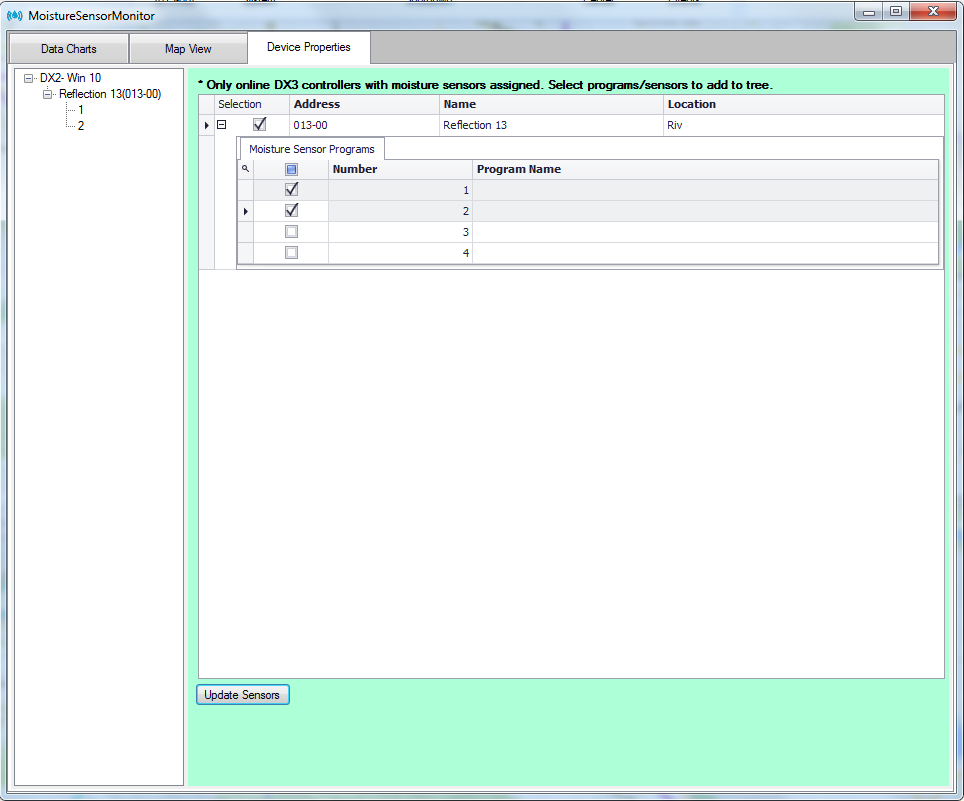Click the Riv location cell
This screenshot has width=964, height=801.
(804, 125)
